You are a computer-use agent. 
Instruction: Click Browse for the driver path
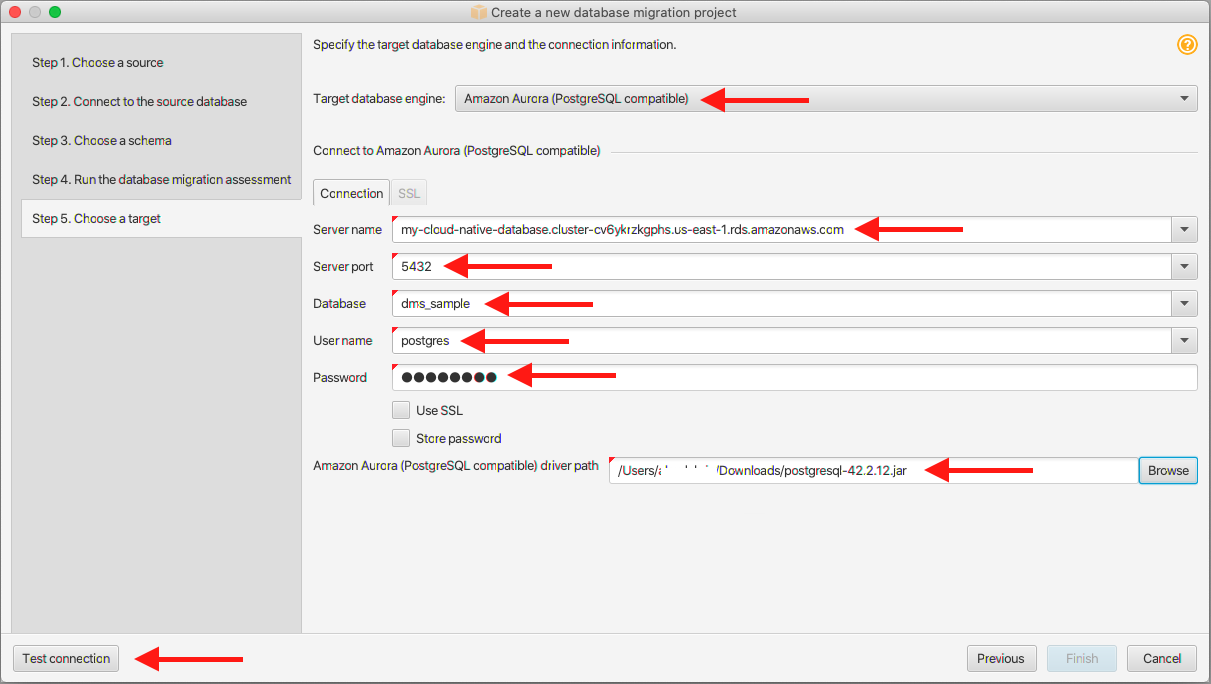[x=1167, y=471]
